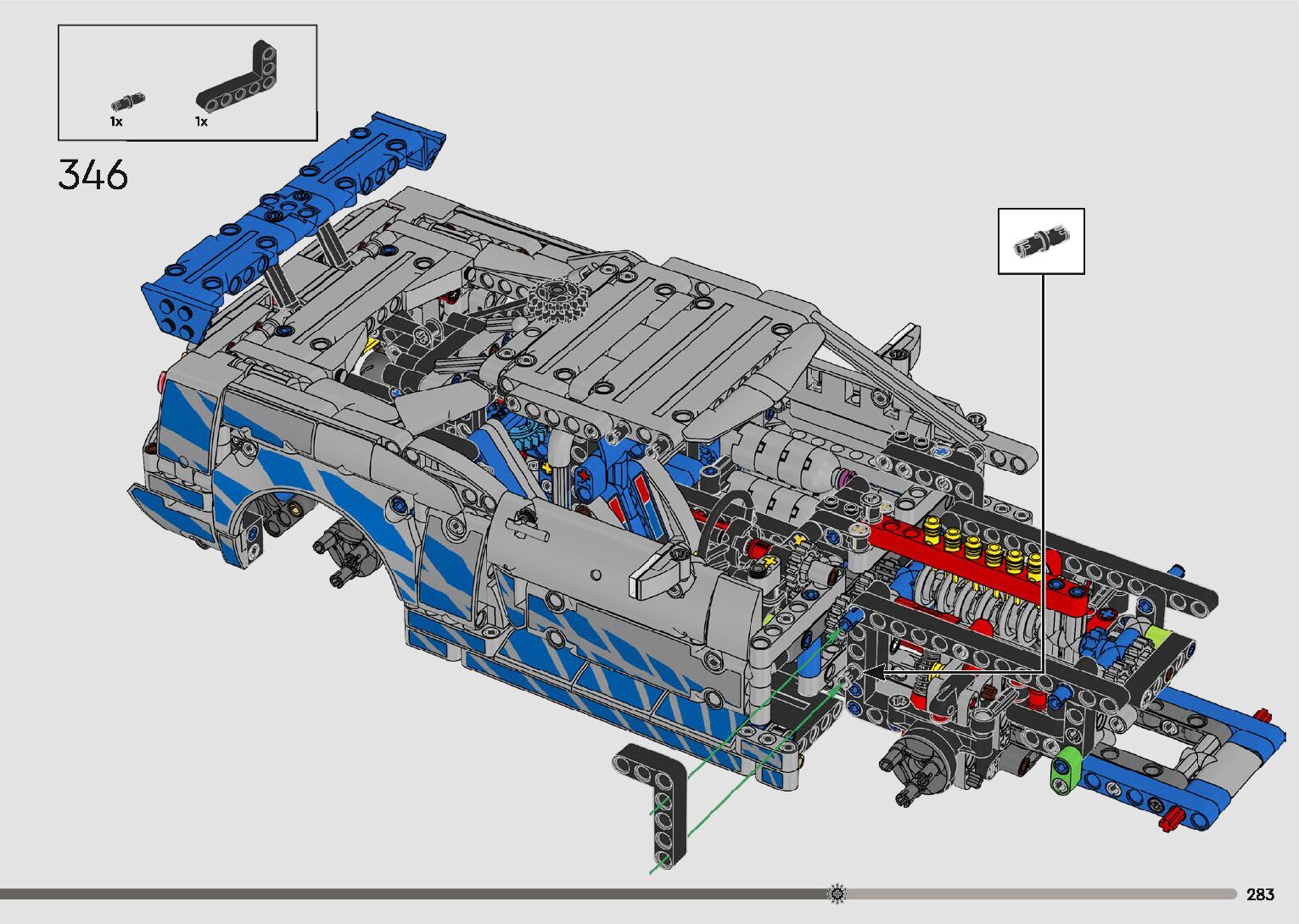The width and height of the screenshot is (1299, 924).
Task: Click the black arrowhead pointing to the pin hole
Action: (x=872, y=672)
